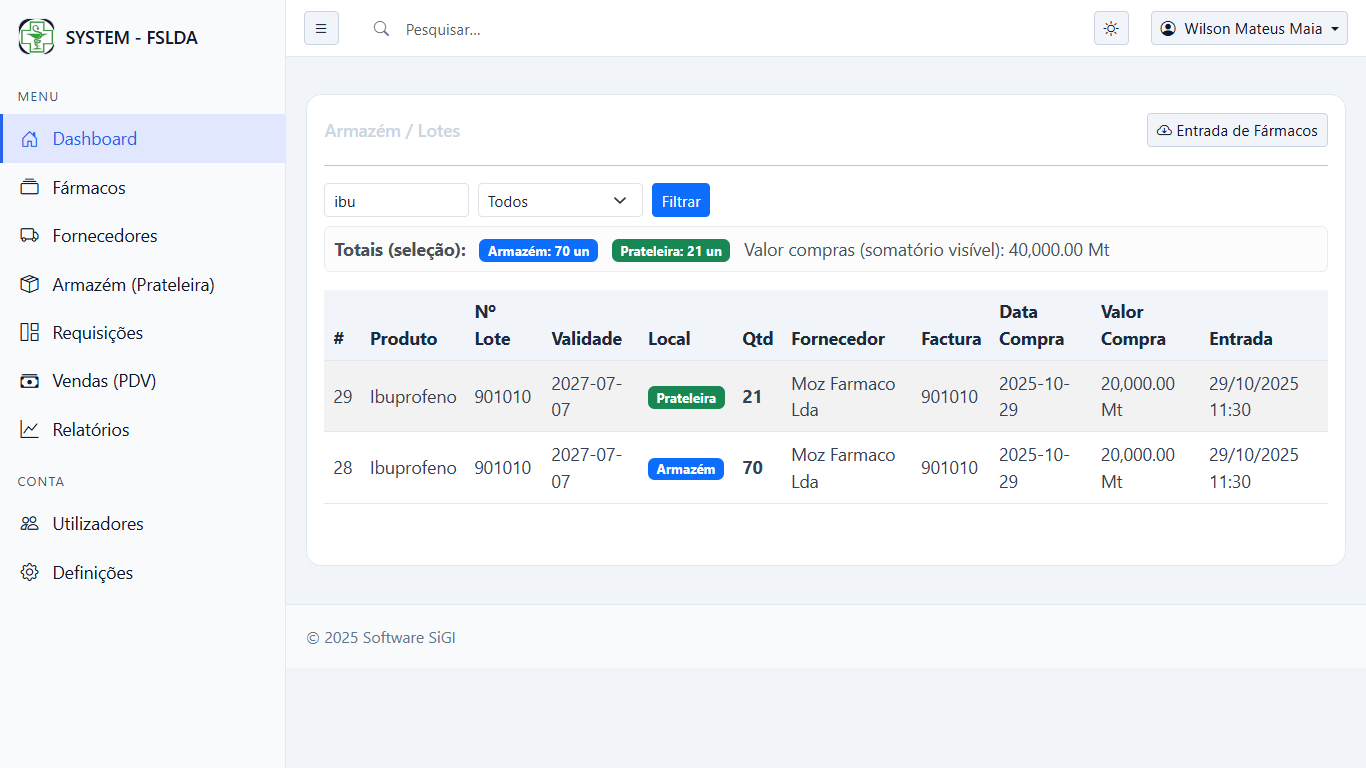This screenshot has height=768, width=1366.
Task: Toggle the sidebar with hamburger button
Action: tap(321, 29)
